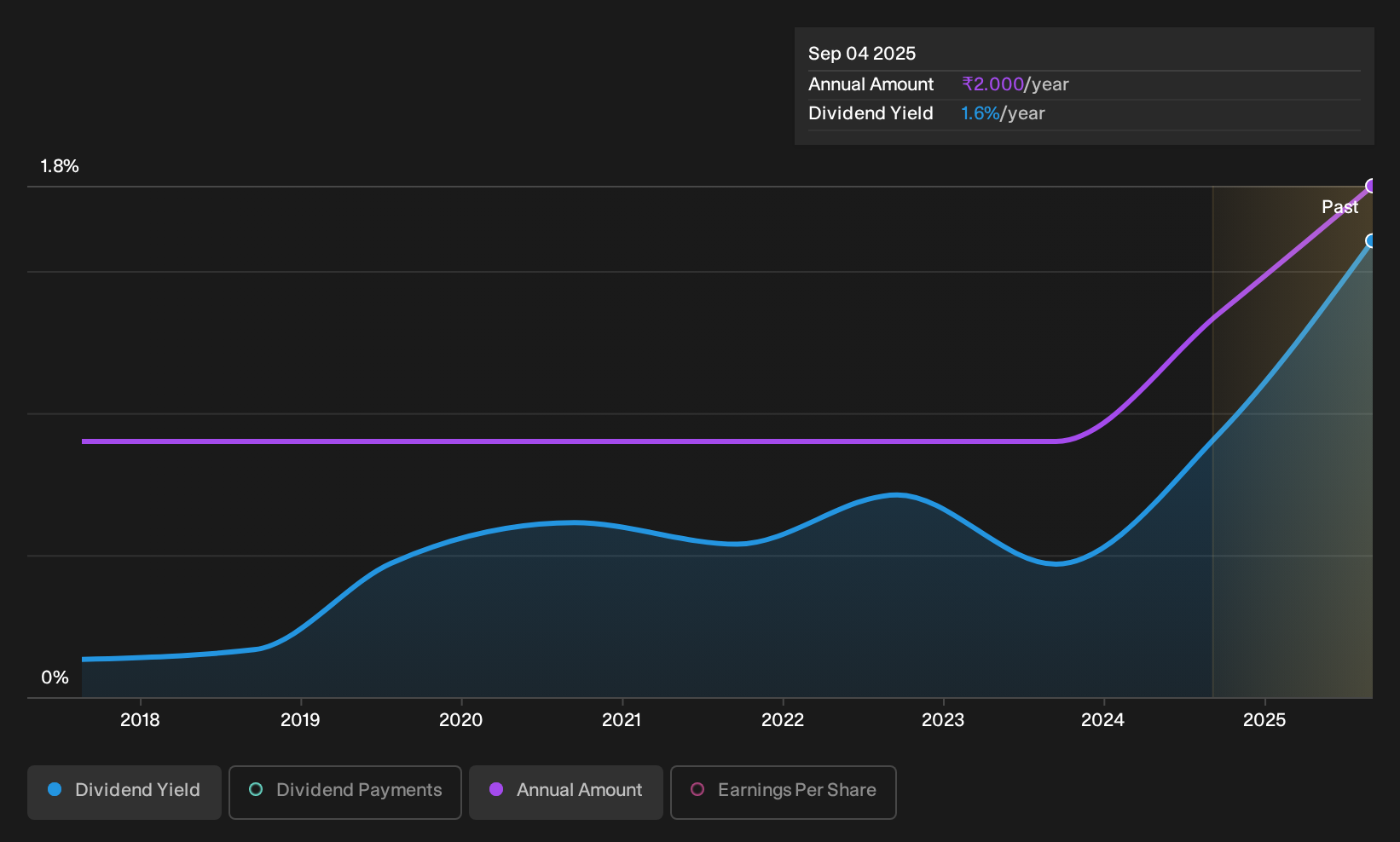This screenshot has height=842, width=1400.
Task: Toggle the Annual Amount series
Action: point(566,792)
